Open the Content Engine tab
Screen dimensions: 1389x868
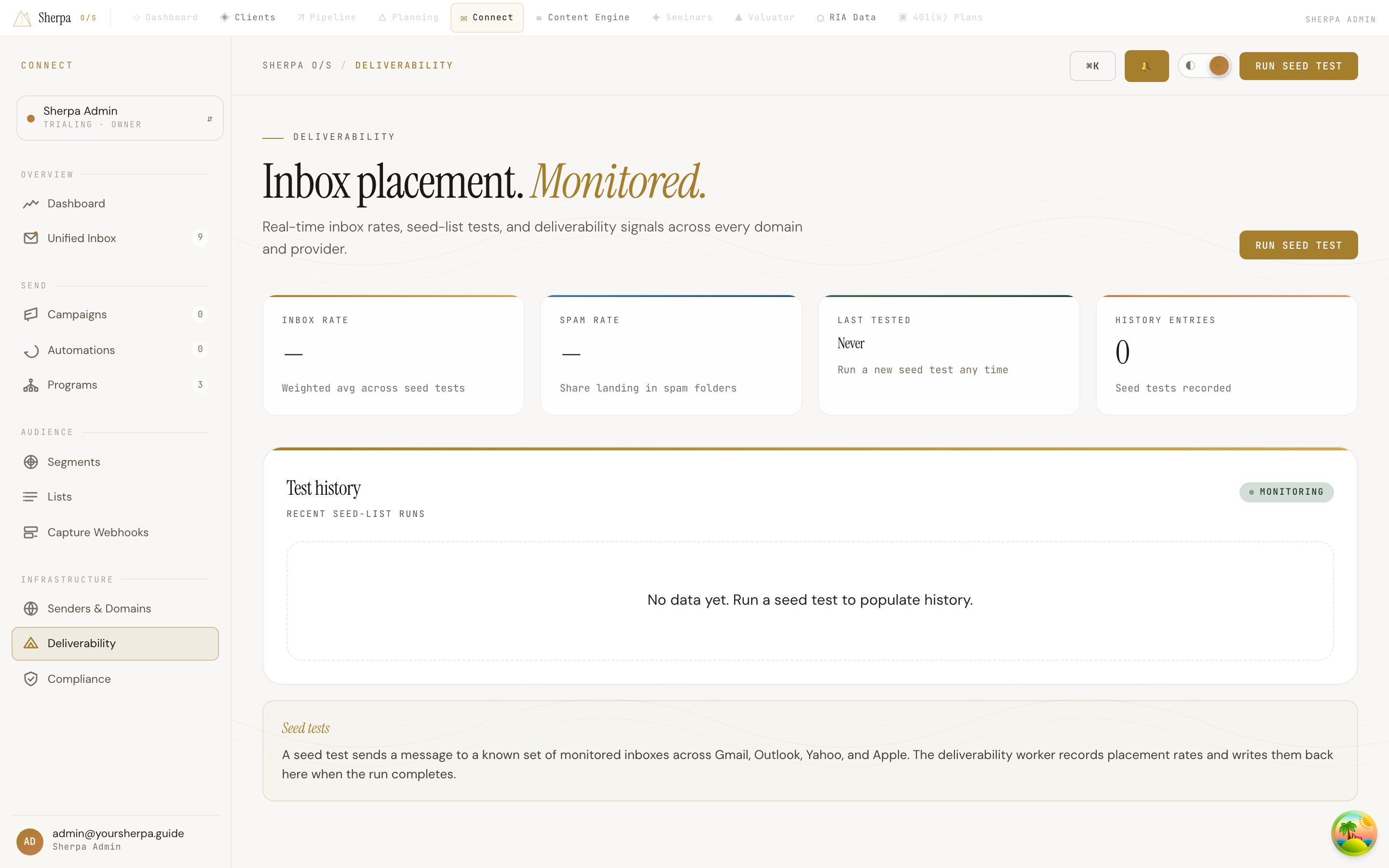tap(583, 17)
